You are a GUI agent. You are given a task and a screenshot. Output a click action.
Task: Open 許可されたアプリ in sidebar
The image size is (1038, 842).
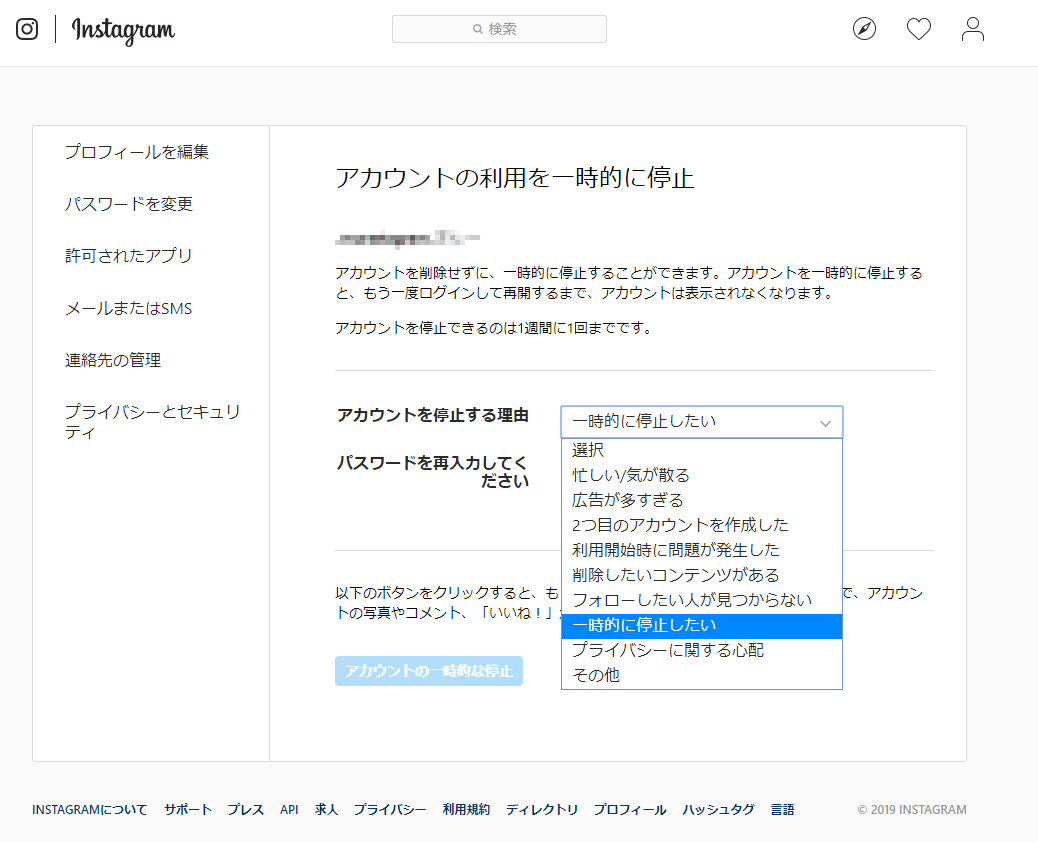[129, 256]
